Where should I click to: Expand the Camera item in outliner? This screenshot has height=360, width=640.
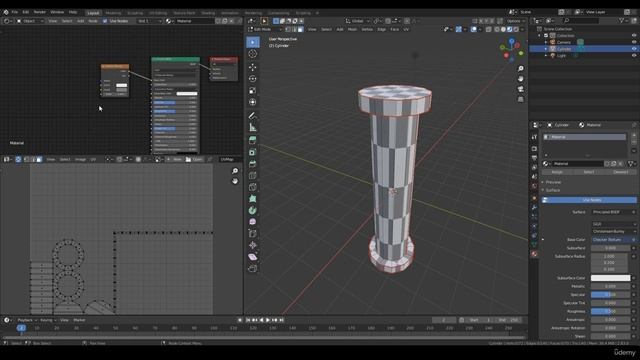coord(546,42)
